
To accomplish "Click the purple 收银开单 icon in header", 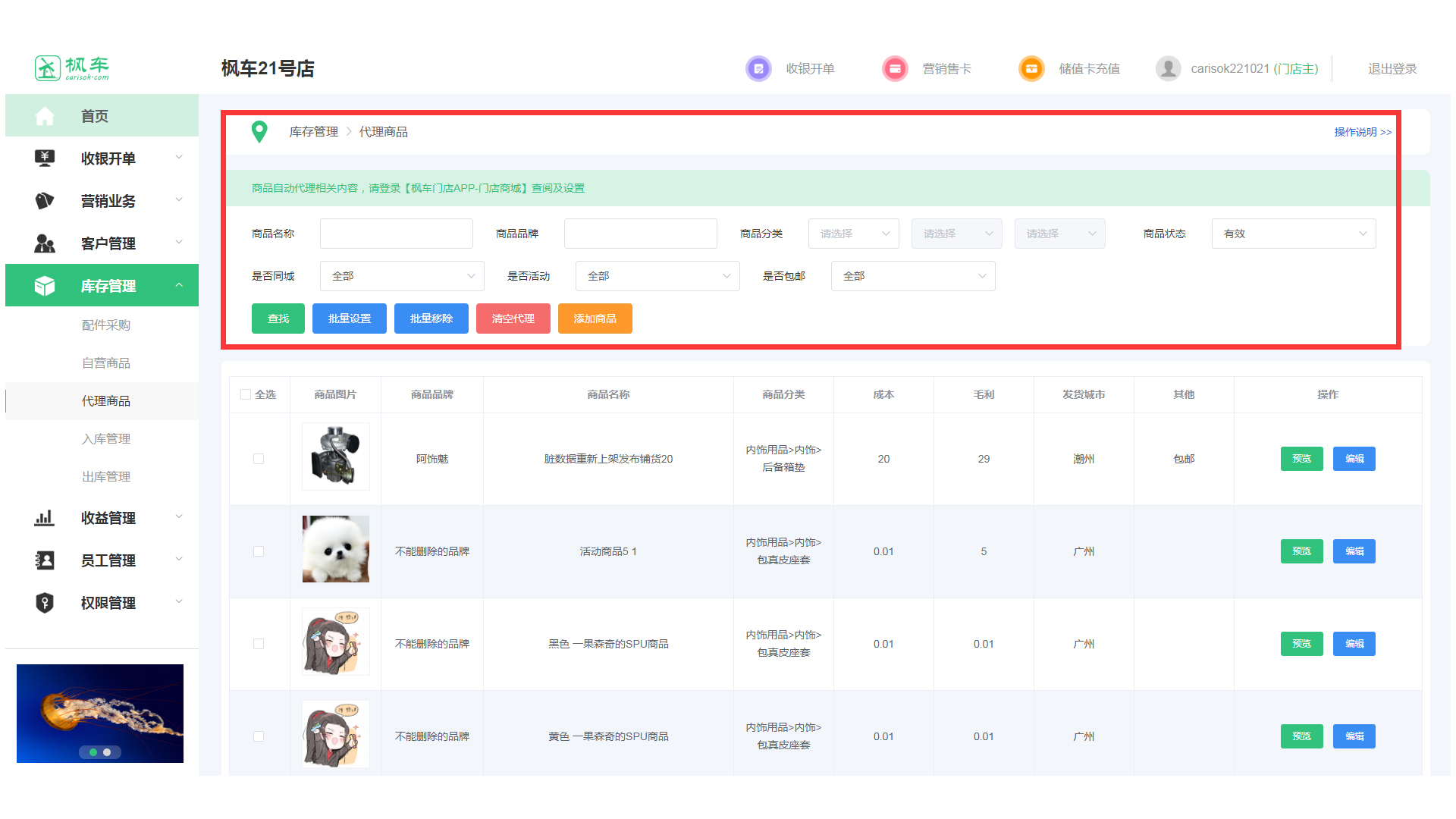I will pos(758,69).
